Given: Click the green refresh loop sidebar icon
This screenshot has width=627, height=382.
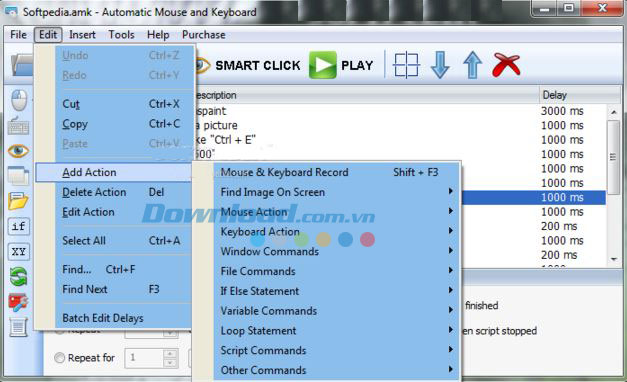Looking at the screenshot, I should pyautogui.click(x=18, y=276).
